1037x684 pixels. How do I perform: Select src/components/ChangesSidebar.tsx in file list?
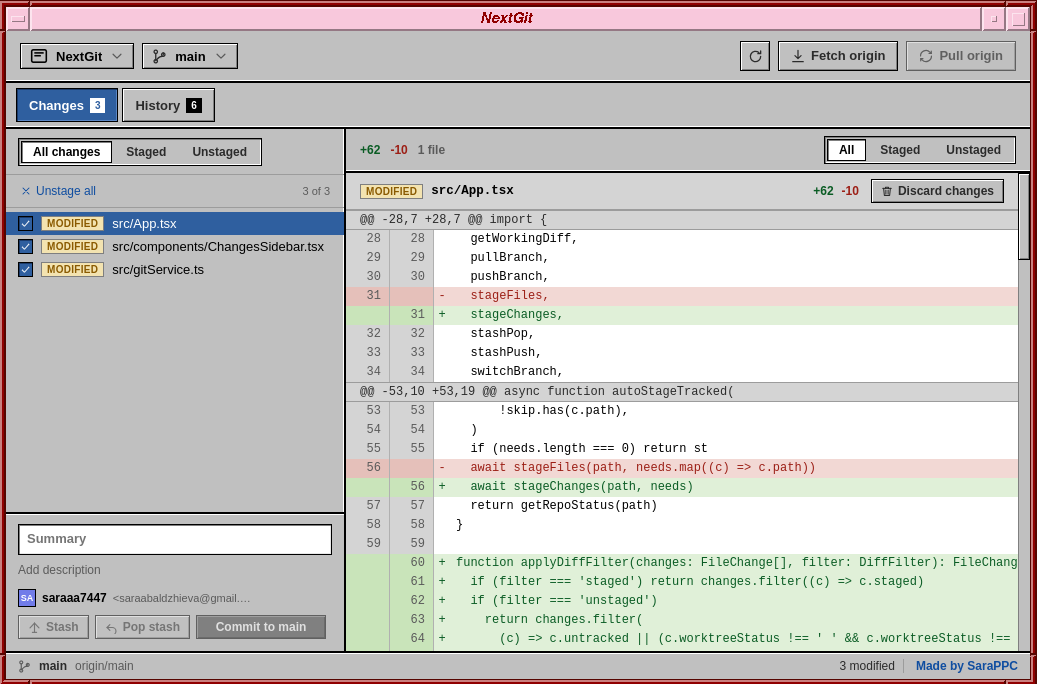pyautogui.click(x=175, y=247)
